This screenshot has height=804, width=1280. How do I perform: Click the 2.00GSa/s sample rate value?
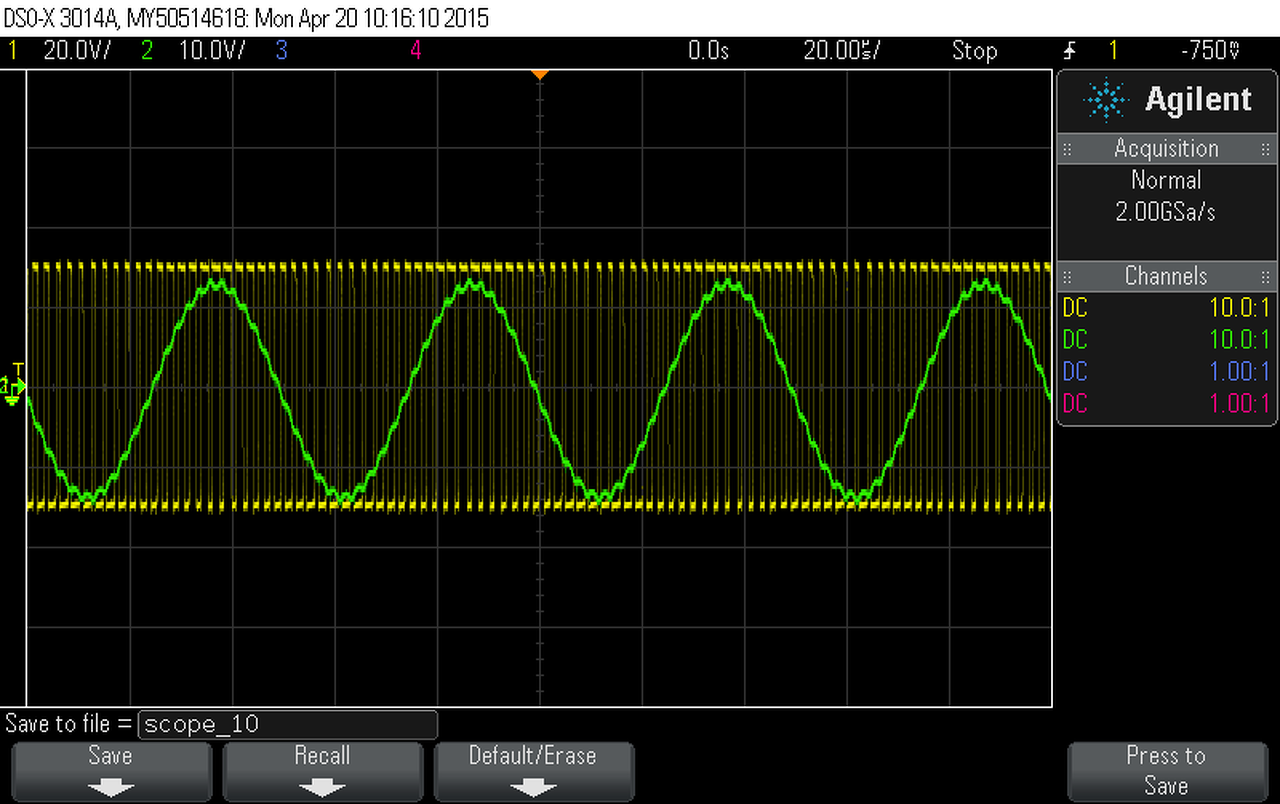1166,211
